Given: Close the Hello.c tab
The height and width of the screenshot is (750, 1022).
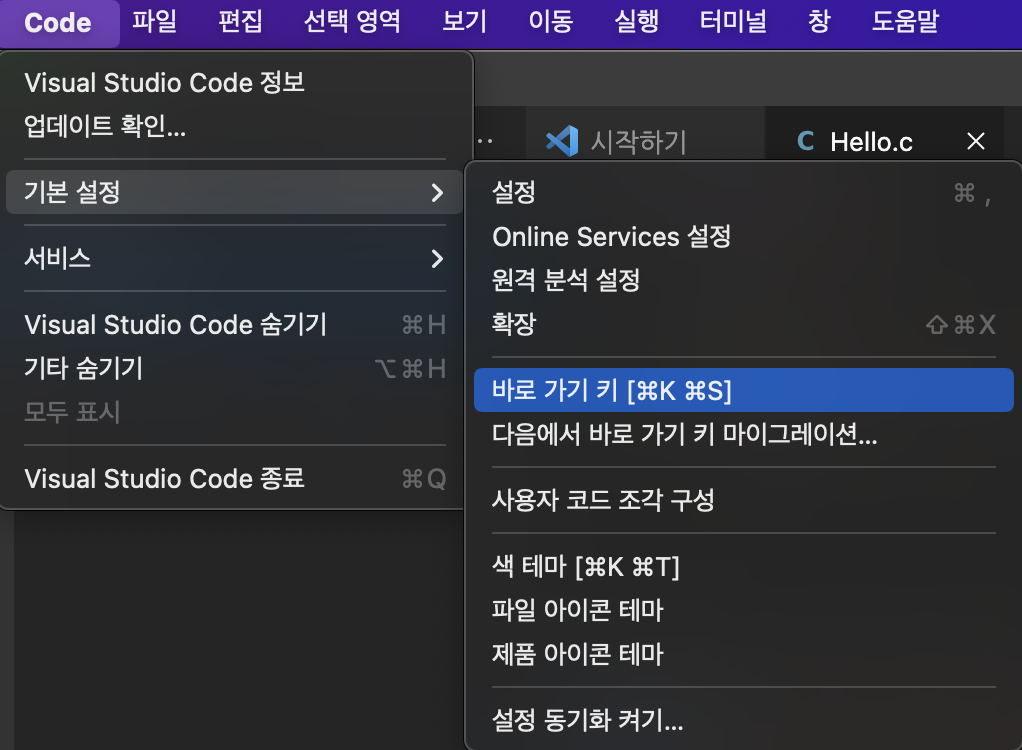Looking at the screenshot, I should pyautogui.click(x=976, y=141).
